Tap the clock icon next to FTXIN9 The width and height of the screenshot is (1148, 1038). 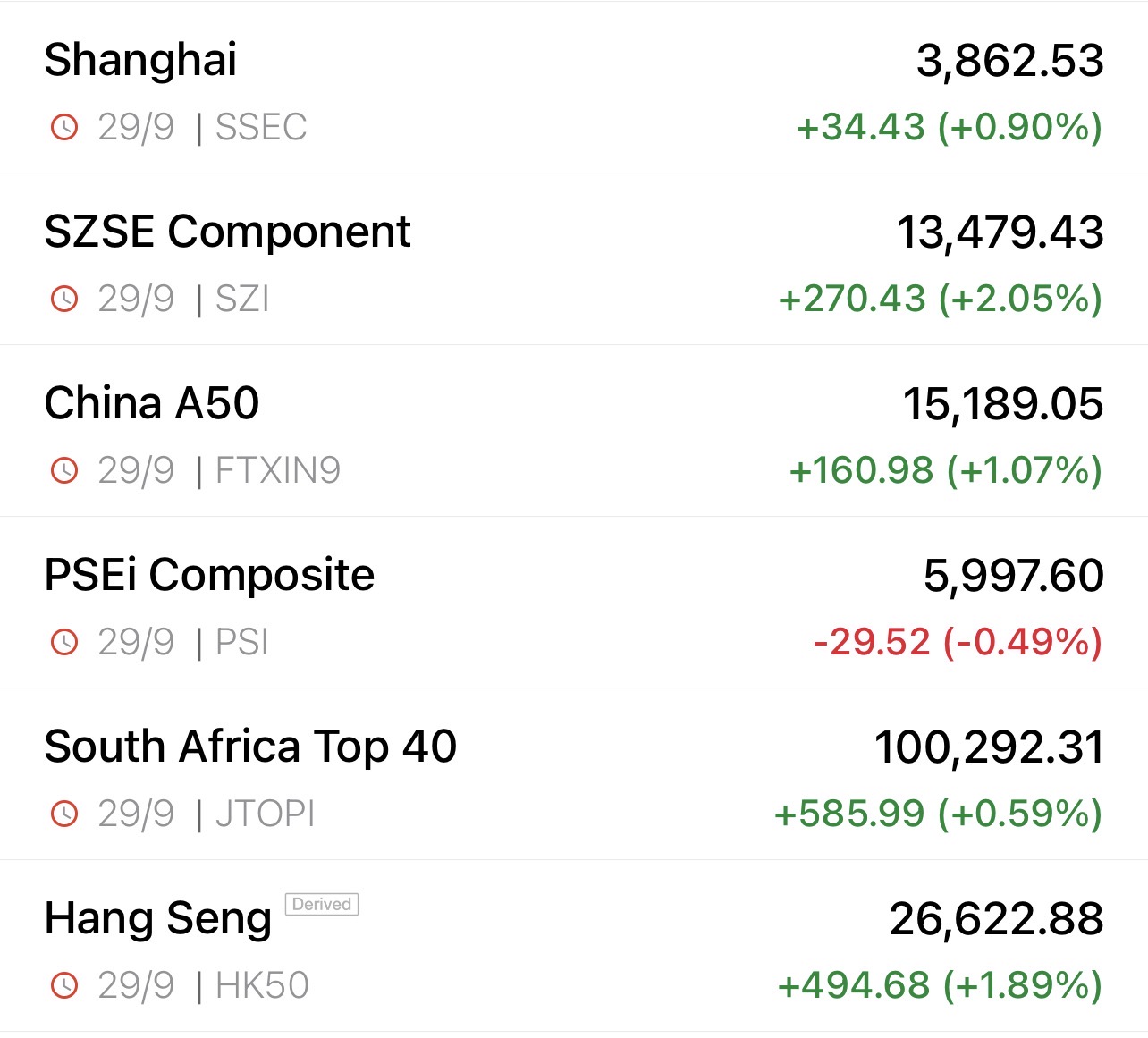coord(64,471)
